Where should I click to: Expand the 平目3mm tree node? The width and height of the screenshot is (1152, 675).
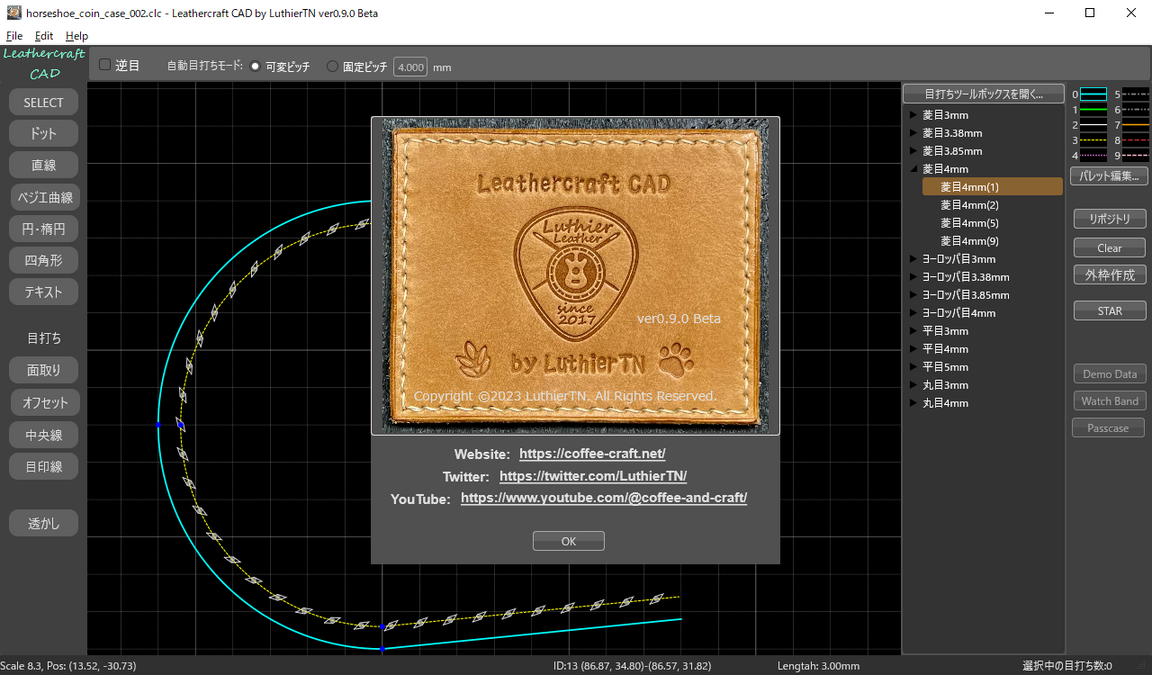(913, 331)
